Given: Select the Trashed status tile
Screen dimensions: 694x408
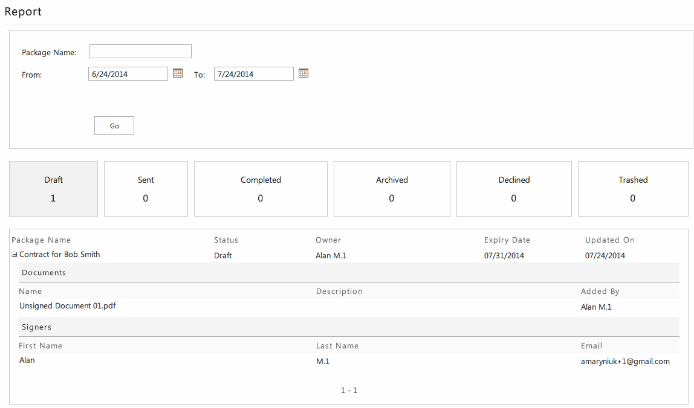Looking at the screenshot, I should [x=633, y=189].
